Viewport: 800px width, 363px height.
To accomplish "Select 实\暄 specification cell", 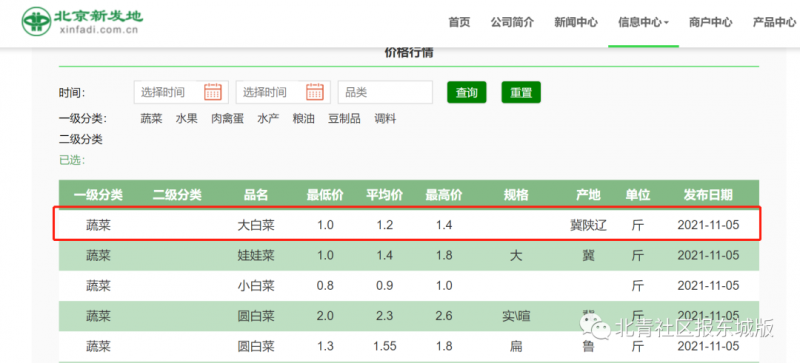I will 516,317.
